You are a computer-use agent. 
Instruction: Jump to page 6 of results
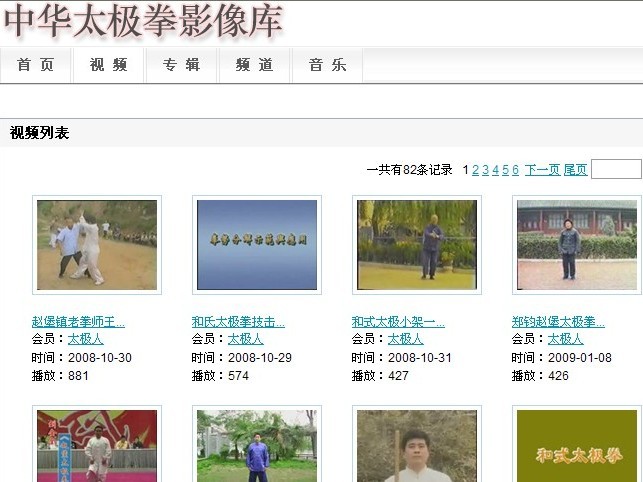tap(516, 170)
